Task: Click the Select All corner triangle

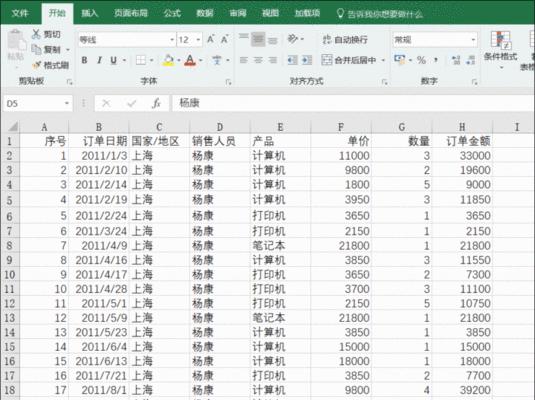Action: point(13,127)
